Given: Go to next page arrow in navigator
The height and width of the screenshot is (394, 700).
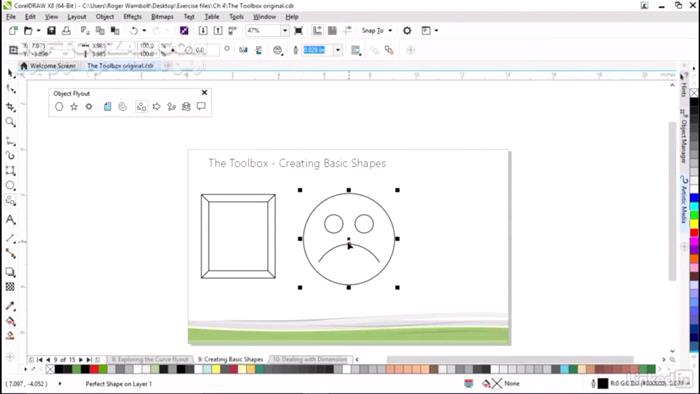Looking at the screenshot, I should point(81,359).
